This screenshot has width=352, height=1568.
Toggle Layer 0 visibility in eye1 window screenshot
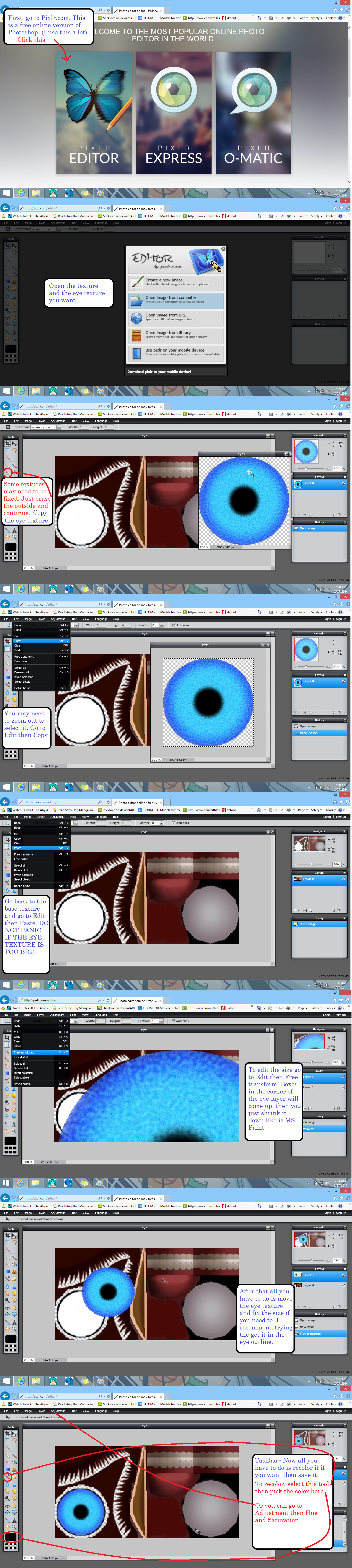[343, 483]
